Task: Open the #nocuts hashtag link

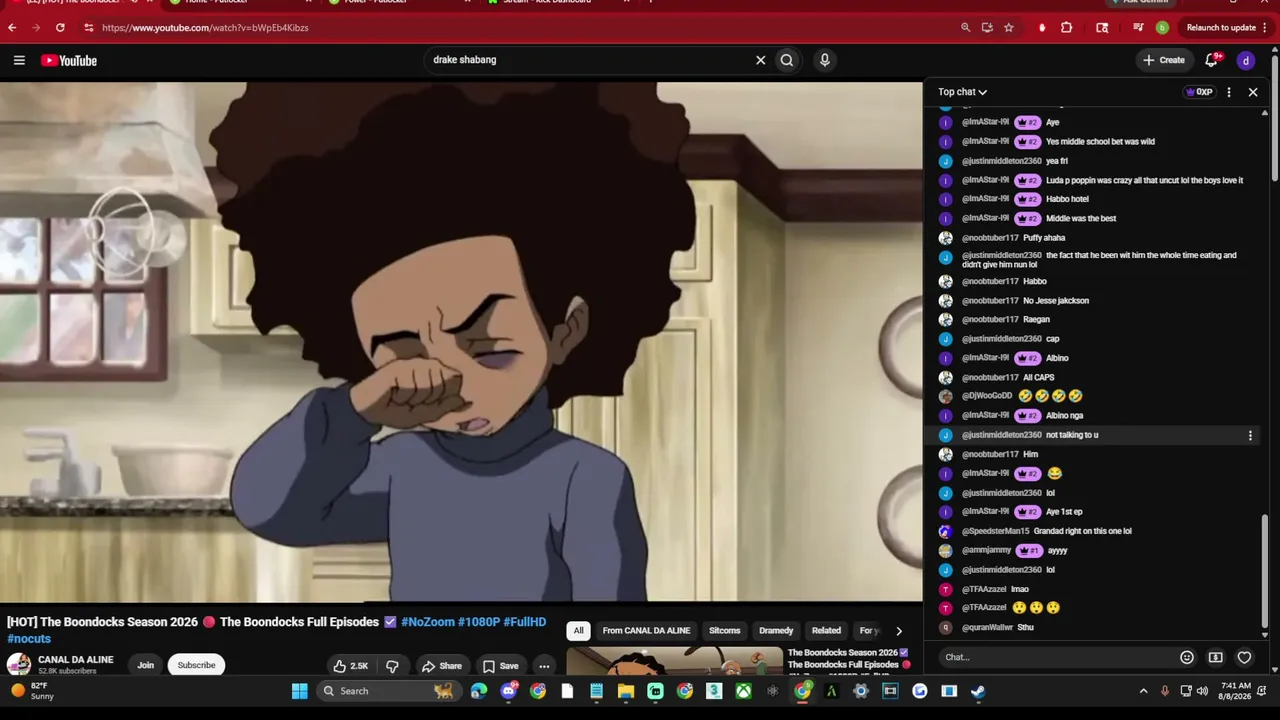Action: coord(29,639)
